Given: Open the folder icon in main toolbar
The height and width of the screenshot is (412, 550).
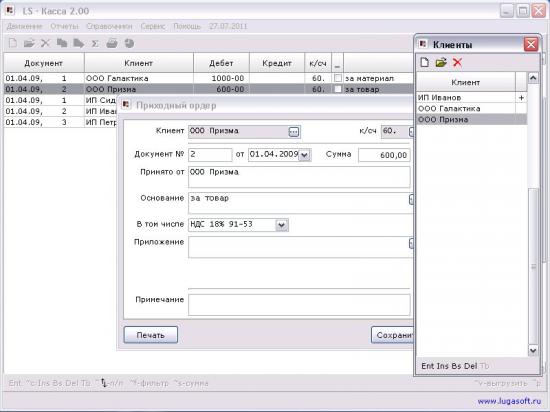Looking at the screenshot, I should [29, 43].
